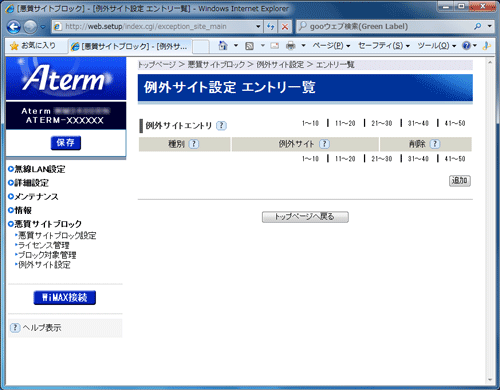The image size is (500, 390).
Task: Select upper 41~50 page range
Action: [455, 123]
